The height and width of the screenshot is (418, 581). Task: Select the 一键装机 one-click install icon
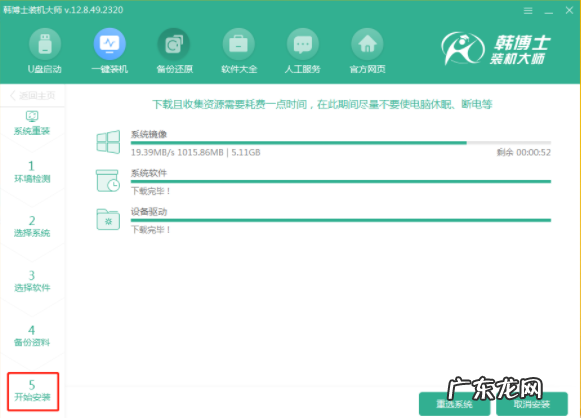110,44
